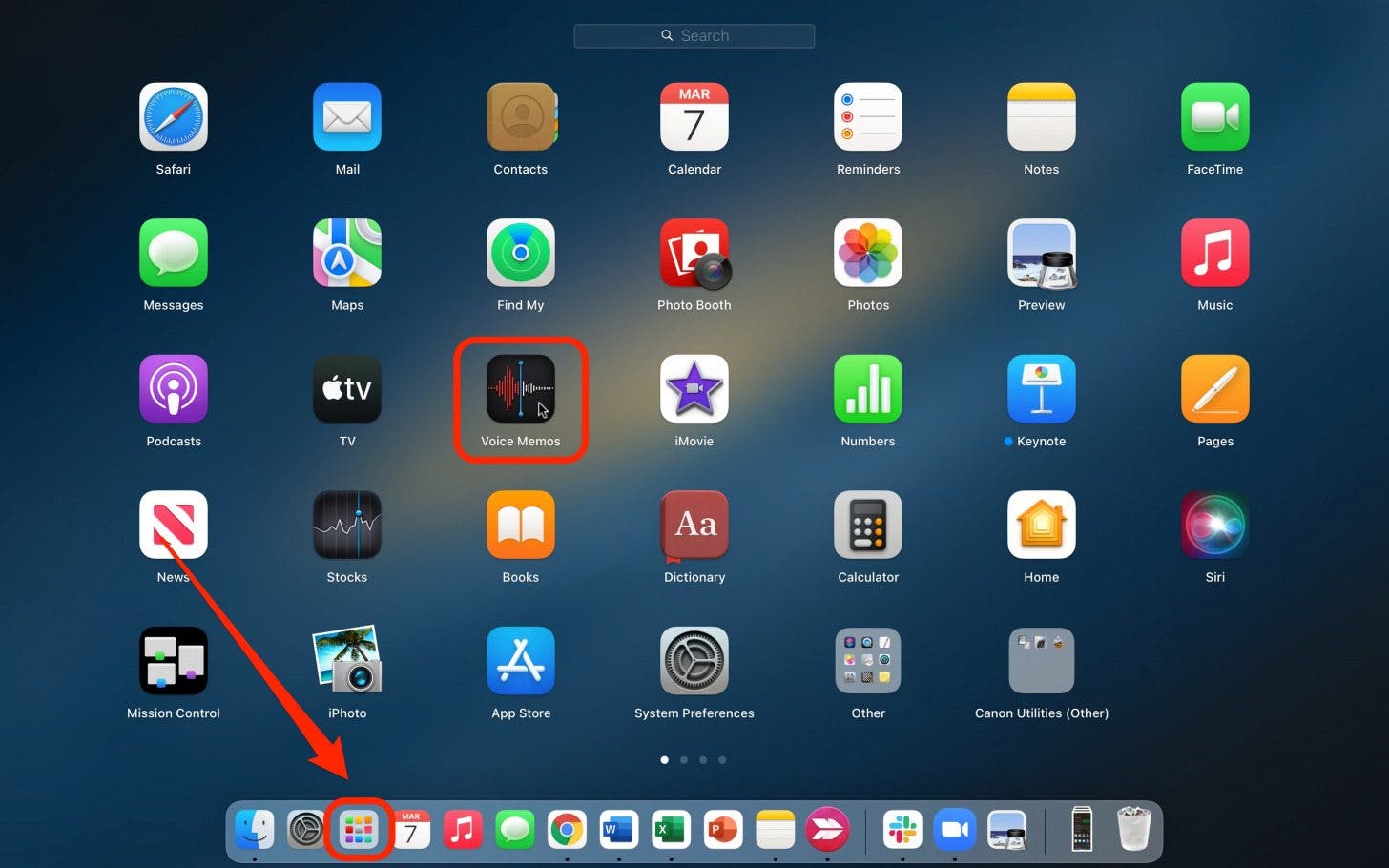Viewport: 1389px width, 868px height.
Task: Launch iMovie
Action: click(x=694, y=389)
